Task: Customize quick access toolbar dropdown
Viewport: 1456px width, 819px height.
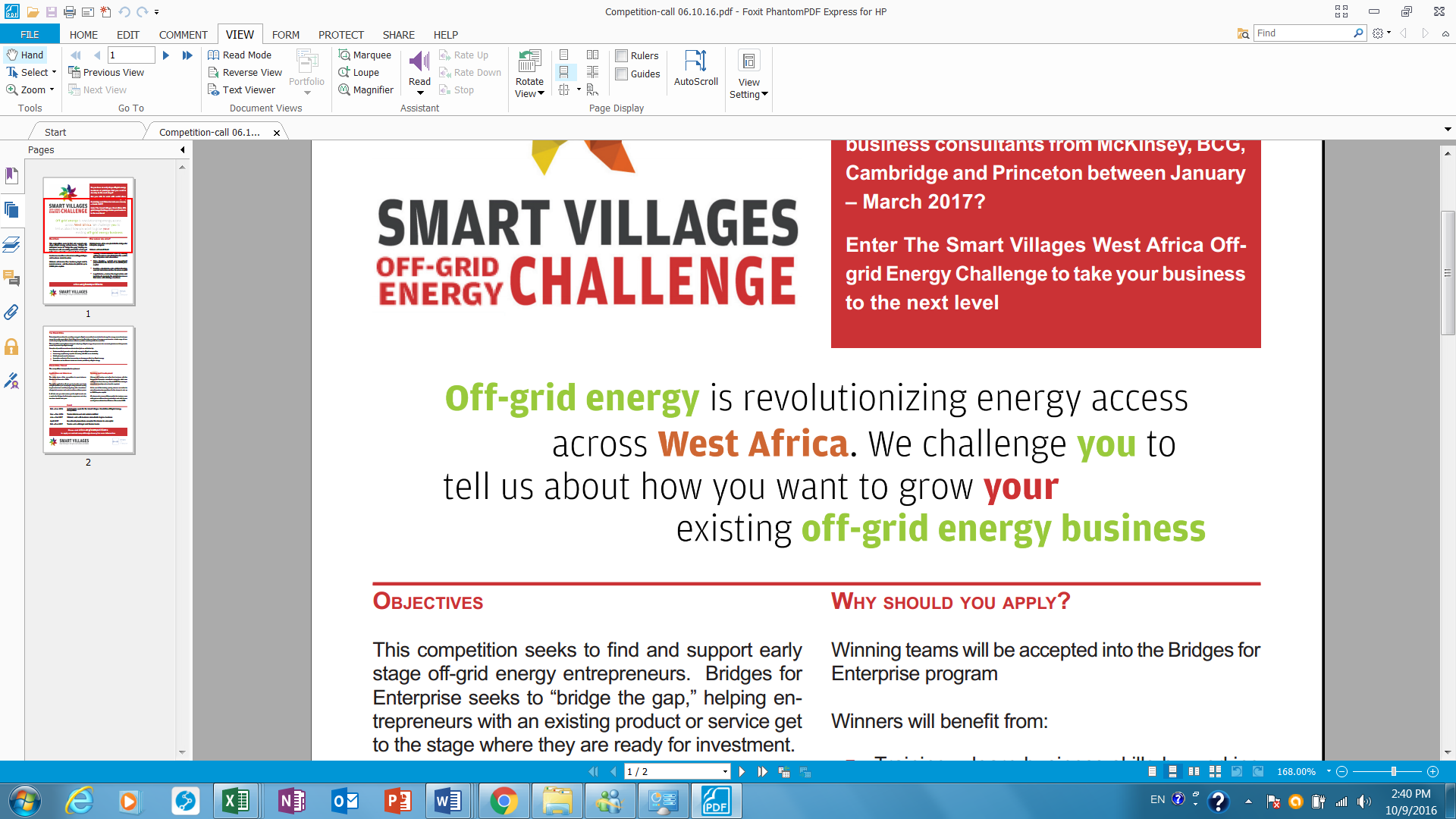Action: [x=156, y=11]
